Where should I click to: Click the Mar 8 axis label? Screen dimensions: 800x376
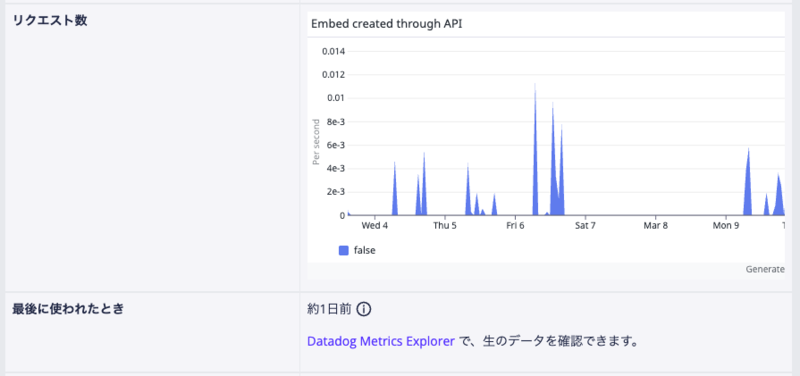tap(656, 225)
